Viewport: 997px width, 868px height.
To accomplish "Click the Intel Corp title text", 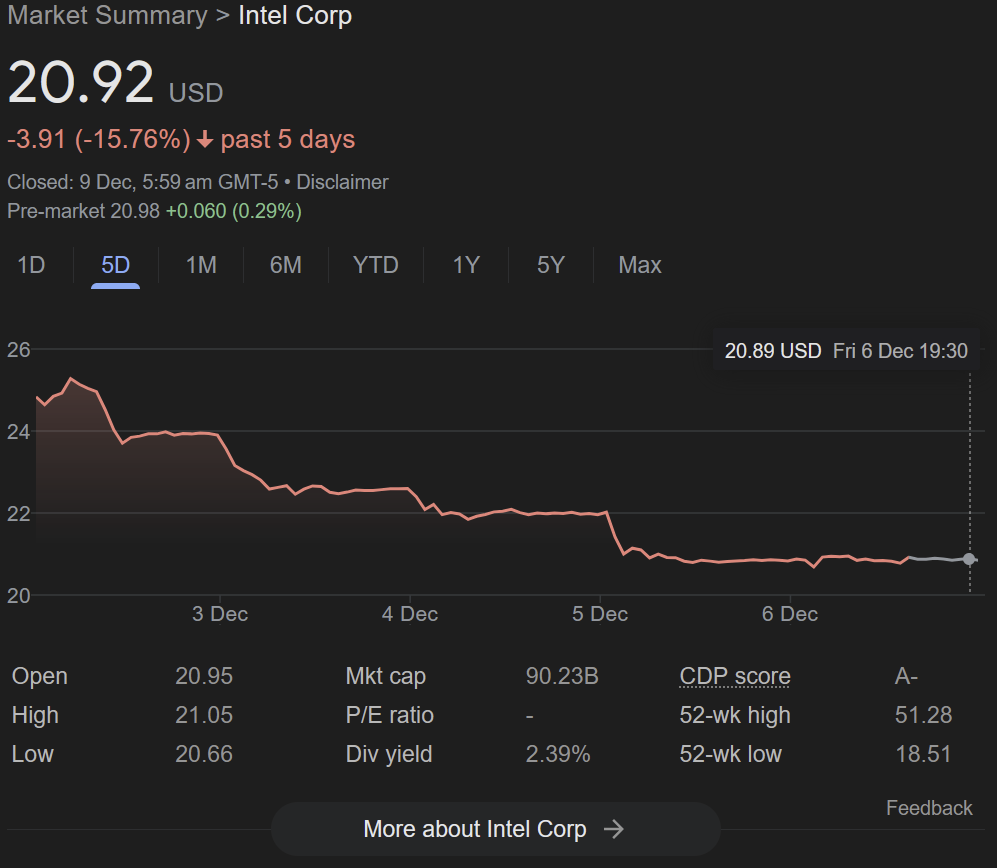I will click(x=295, y=15).
